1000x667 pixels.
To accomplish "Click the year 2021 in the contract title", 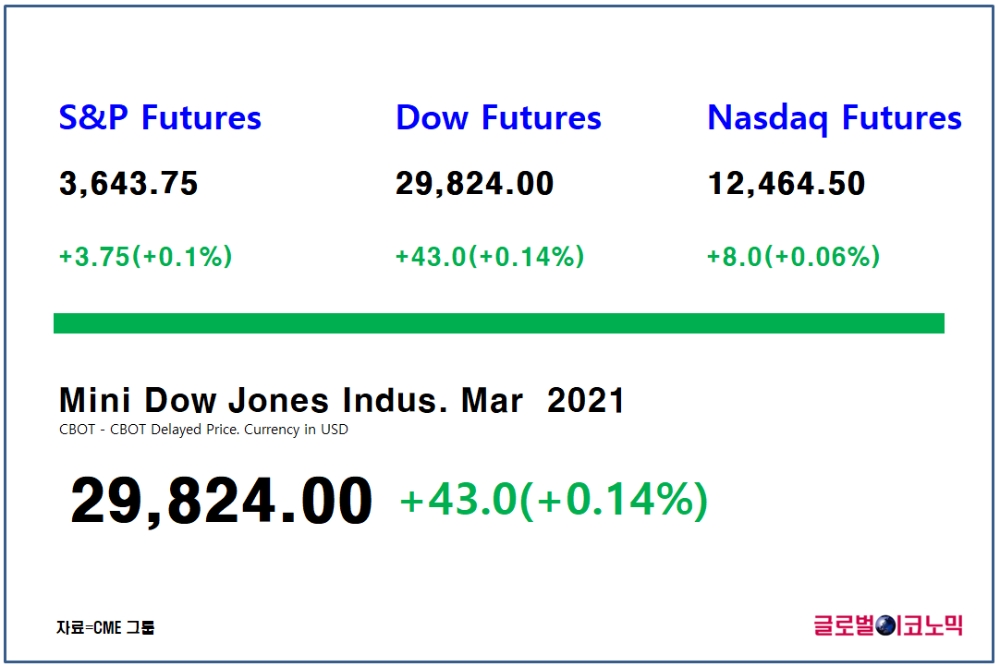I will [x=586, y=400].
